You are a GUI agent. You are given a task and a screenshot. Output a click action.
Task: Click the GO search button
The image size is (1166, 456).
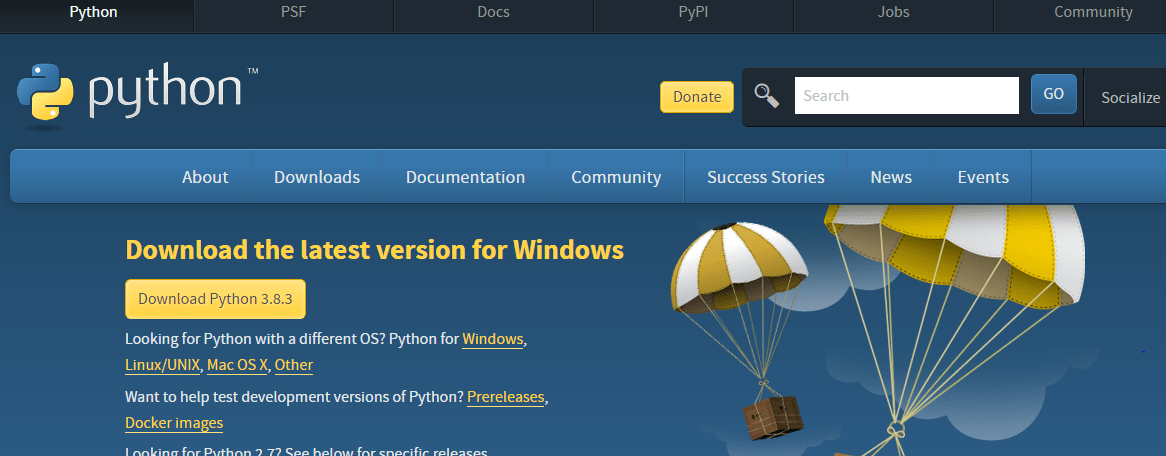coord(1054,94)
